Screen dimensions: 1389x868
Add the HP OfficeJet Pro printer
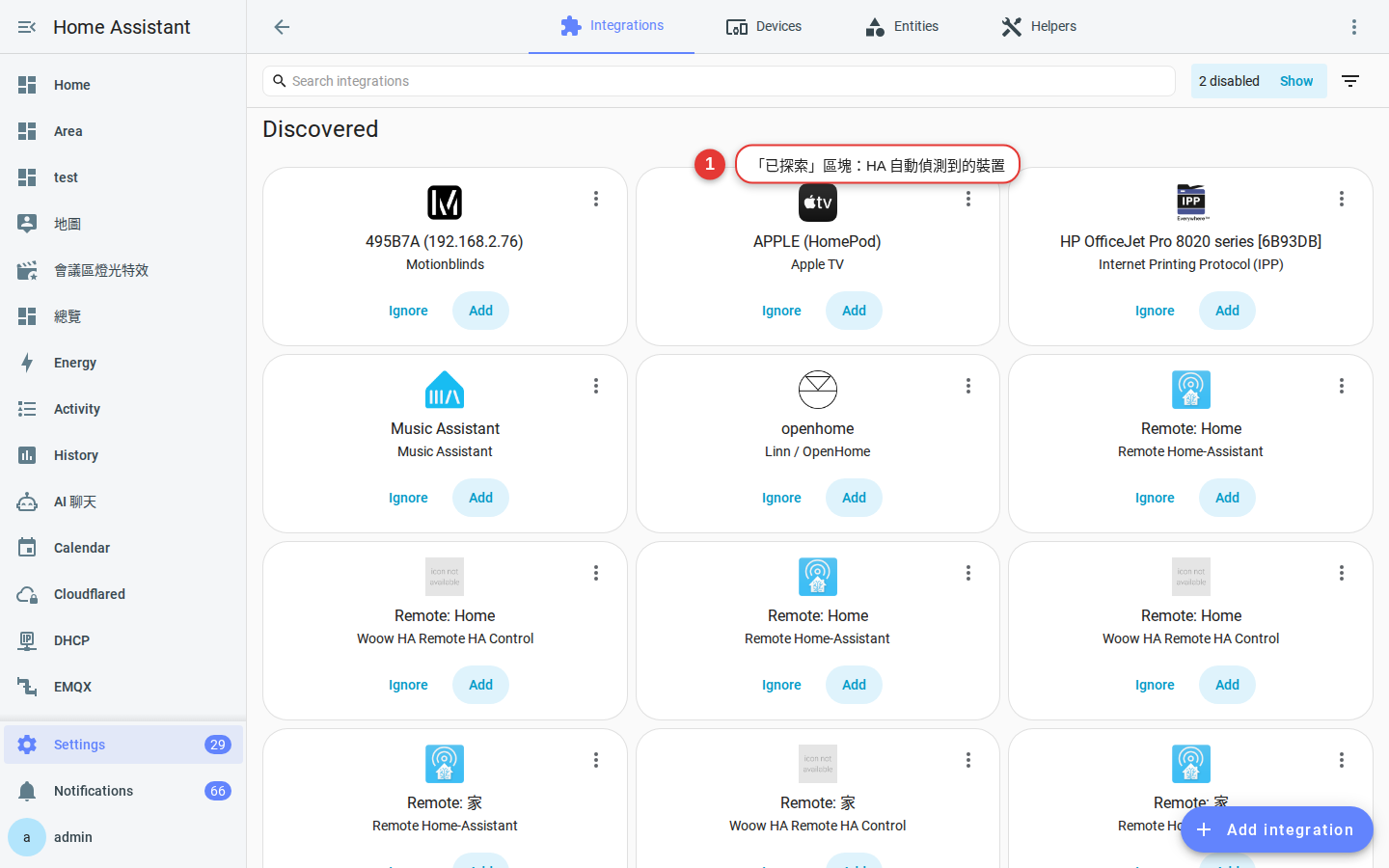coord(1227,311)
